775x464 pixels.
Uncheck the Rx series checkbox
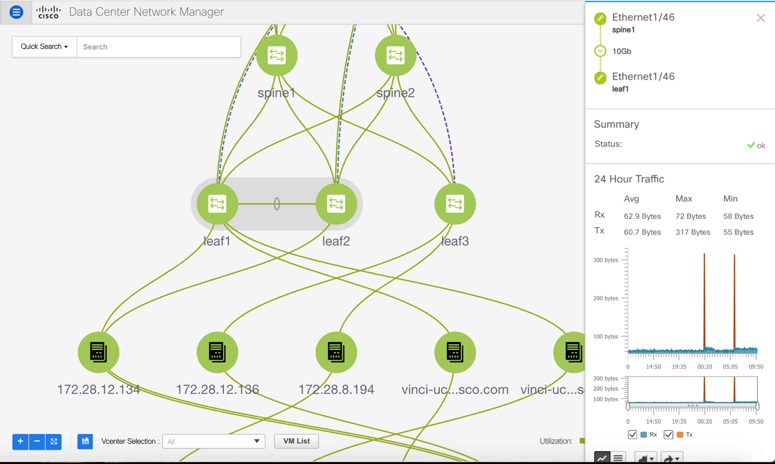coord(632,435)
